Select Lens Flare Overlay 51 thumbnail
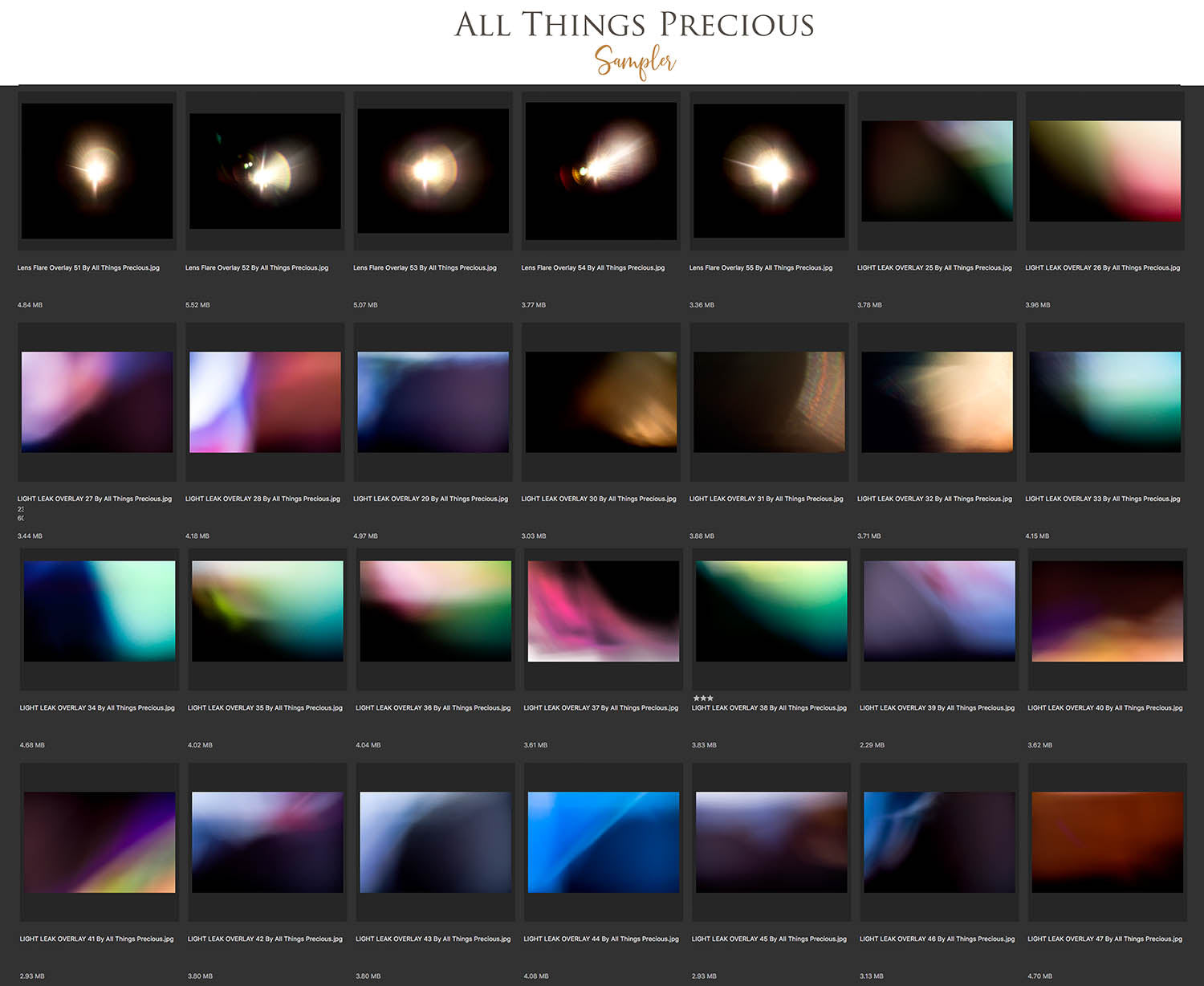This screenshot has height=986, width=1204. [97, 171]
